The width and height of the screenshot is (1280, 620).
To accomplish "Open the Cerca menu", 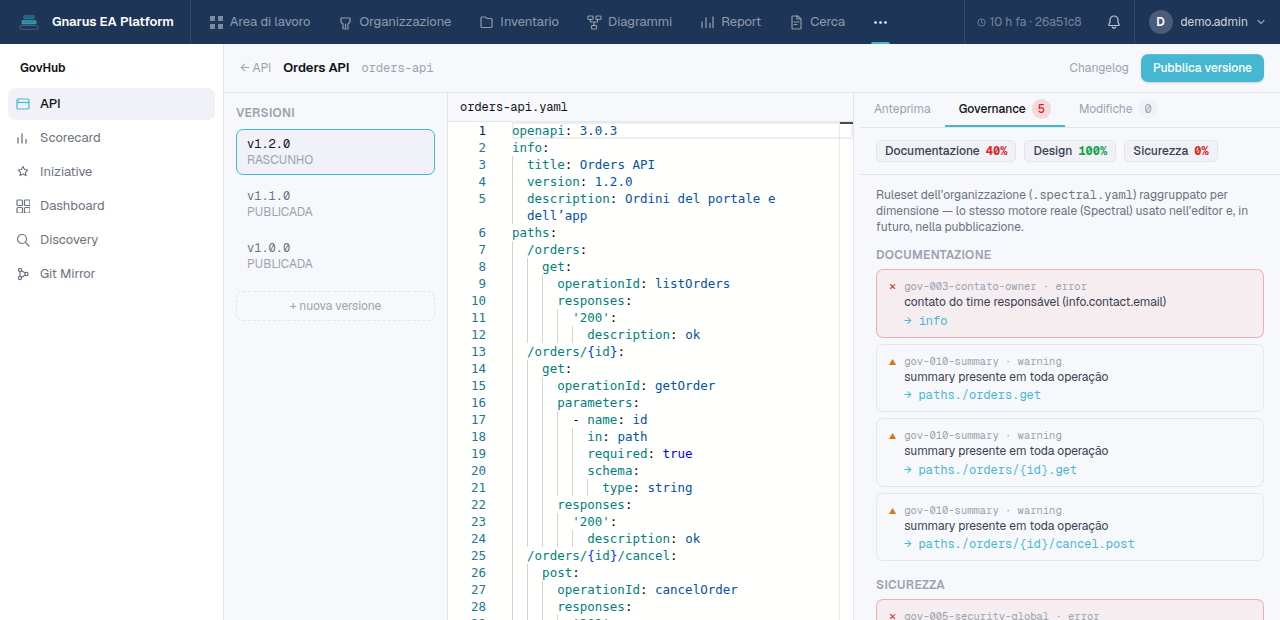I will coord(817,21).
